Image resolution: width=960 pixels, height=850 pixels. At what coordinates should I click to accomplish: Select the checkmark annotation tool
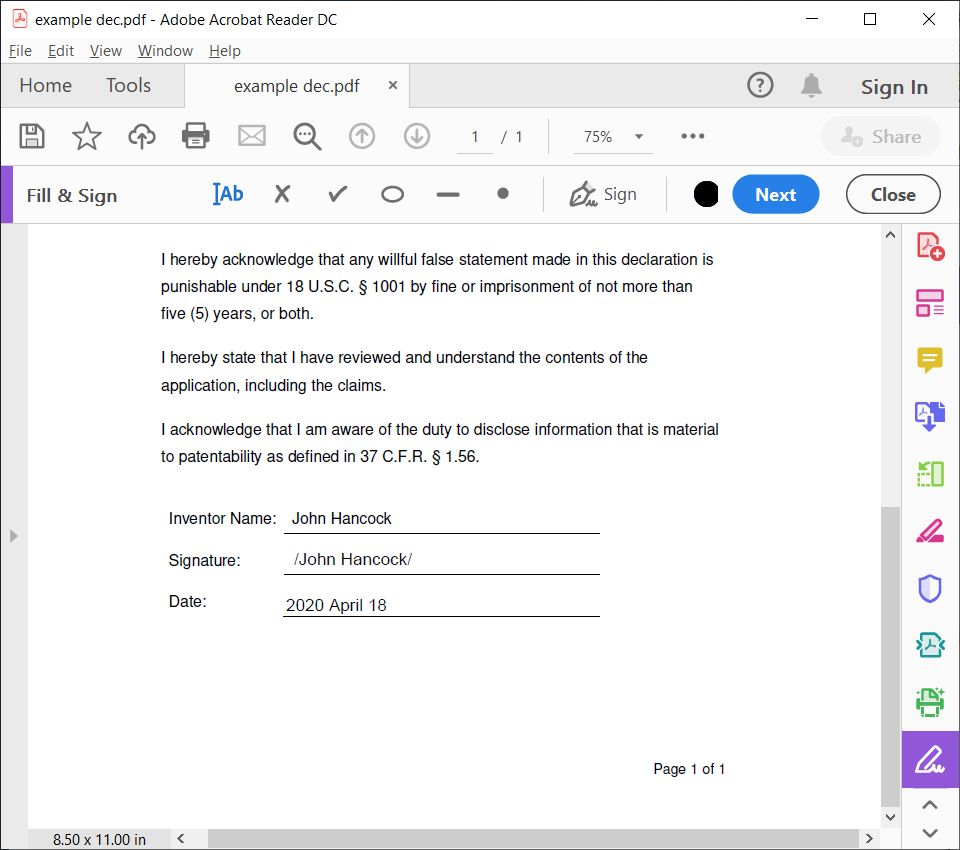(337, 195)
